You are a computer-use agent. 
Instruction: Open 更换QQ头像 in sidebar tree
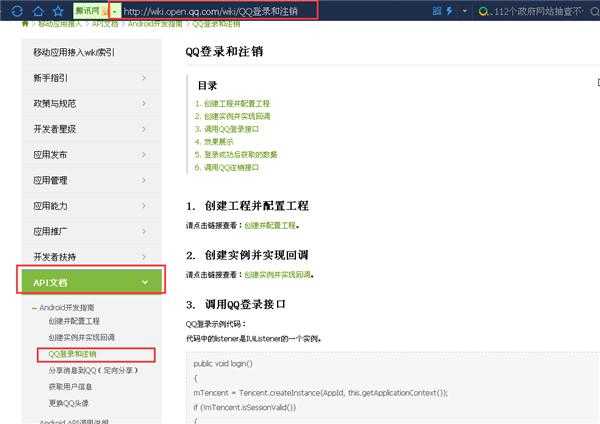[68, 403]
